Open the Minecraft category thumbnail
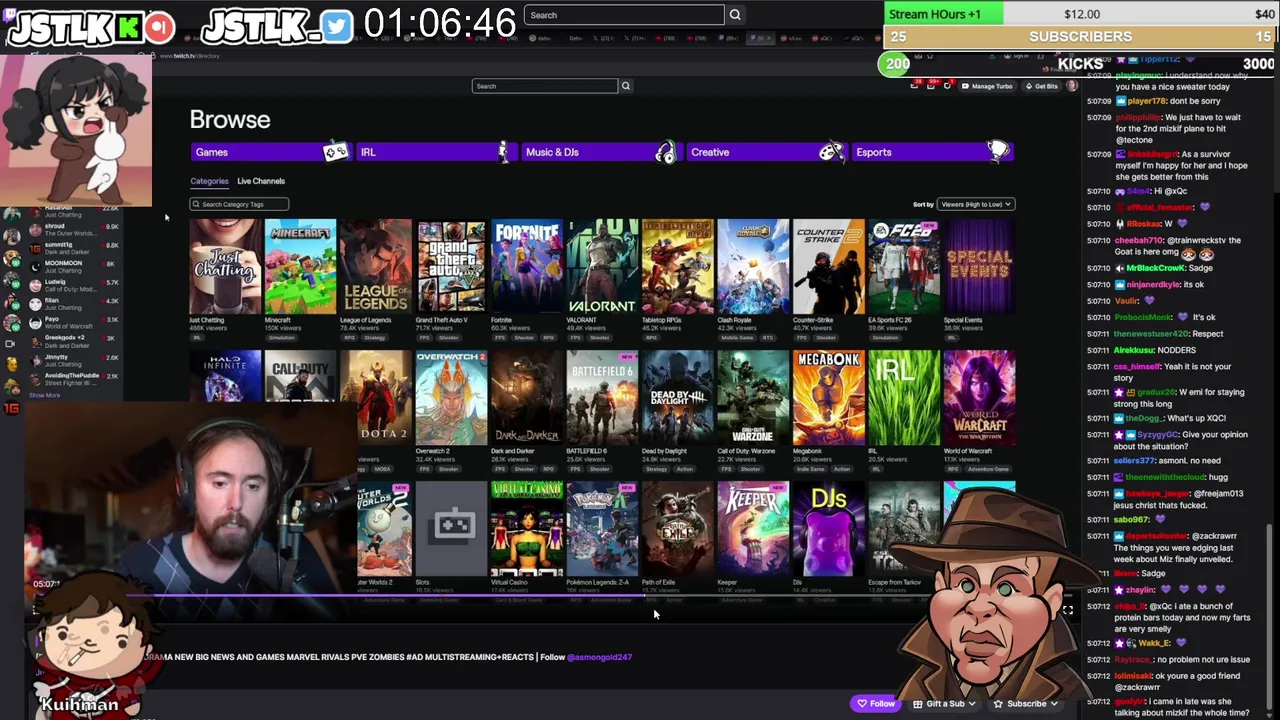 [300, 266]
